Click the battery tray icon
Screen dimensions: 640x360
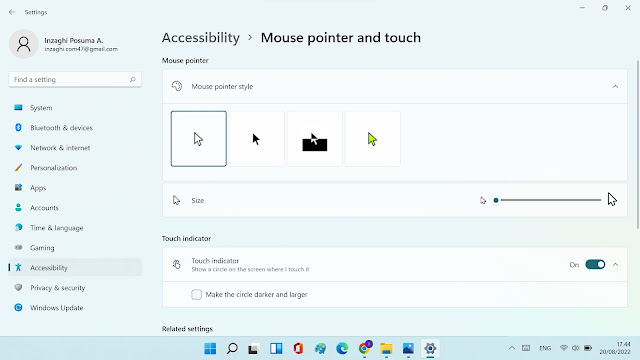click(x=588, y=348)
